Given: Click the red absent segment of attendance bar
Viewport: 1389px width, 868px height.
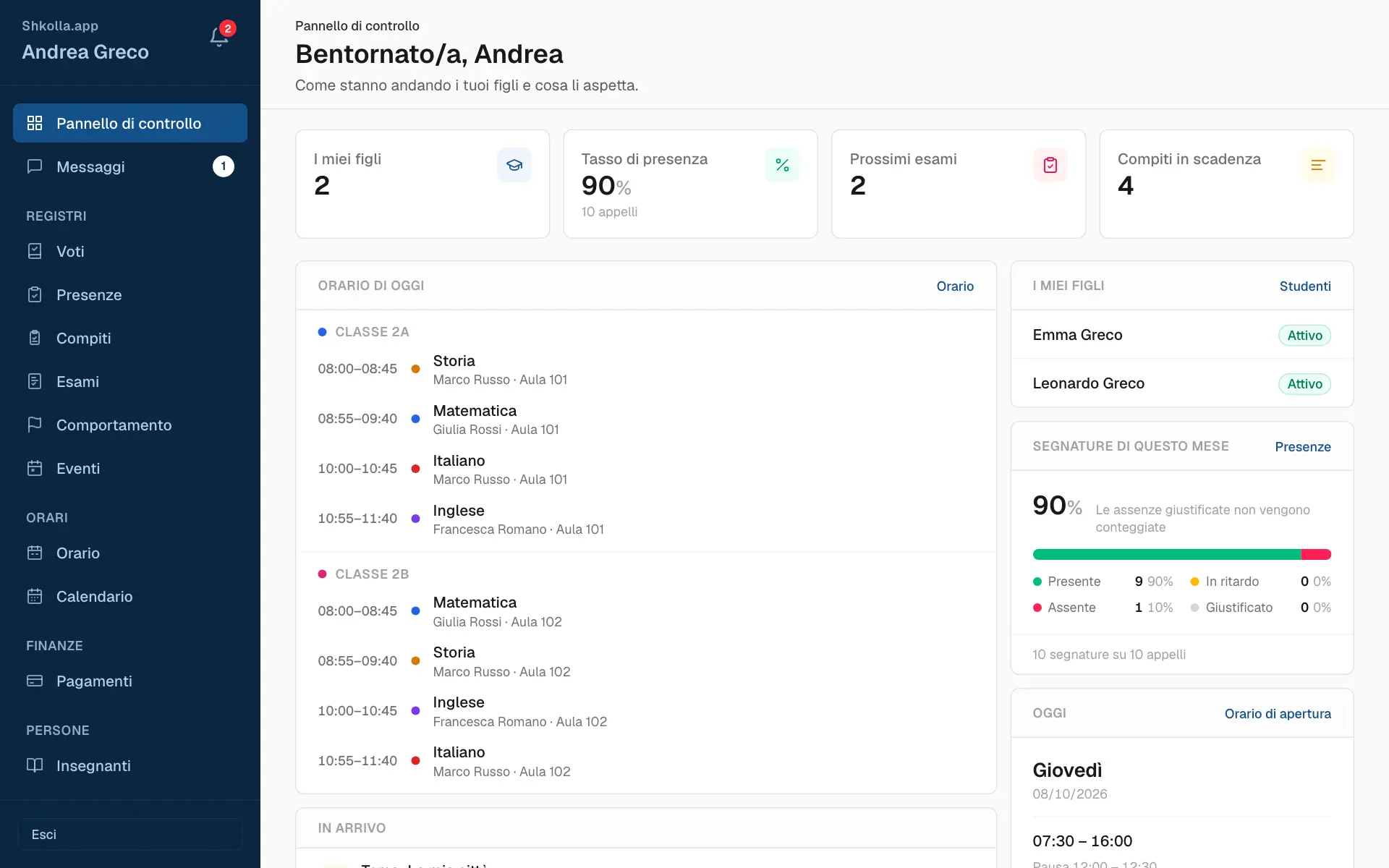Looking at the screenshot, I should click(1316, 554).
